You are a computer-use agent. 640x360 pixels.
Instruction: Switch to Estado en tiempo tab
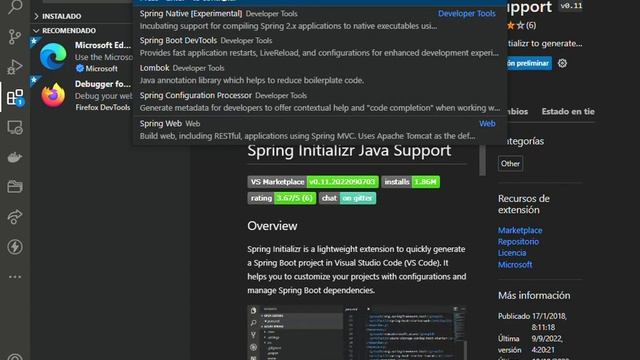click(568, 111)
